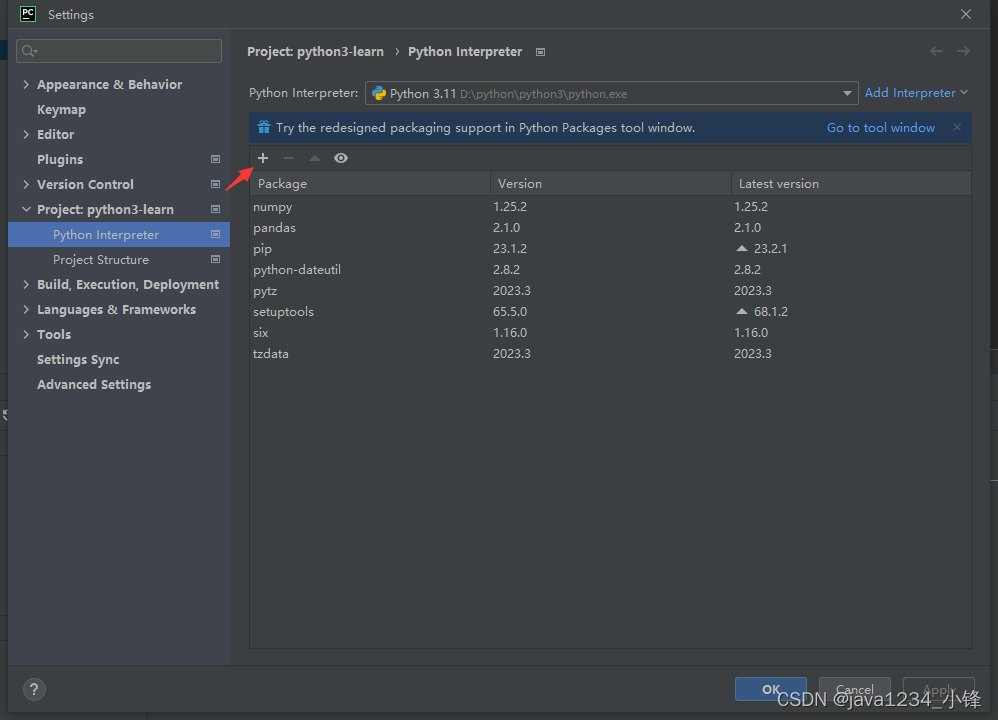This screenshot has height=720, width=998.
Task: Click the project icon on selected Python Interpreter row
Action: [215, 234]
